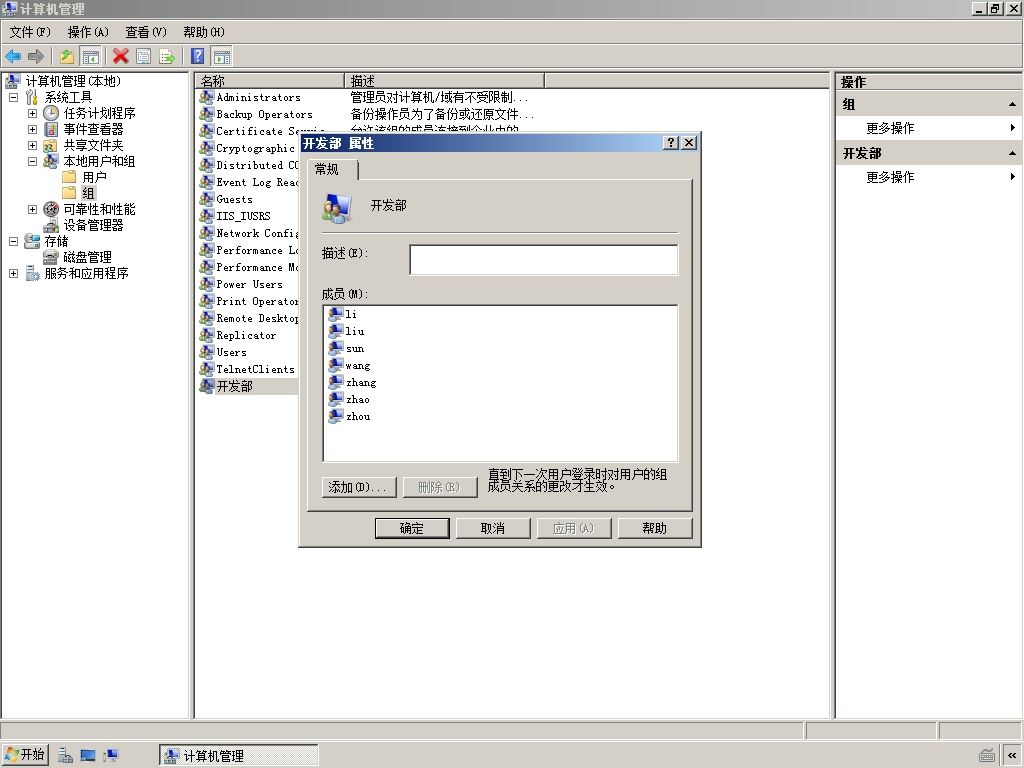Viewport: 1024px width, 768px height.
Task: Open Disk Management node
Action: tap(87, 257)
